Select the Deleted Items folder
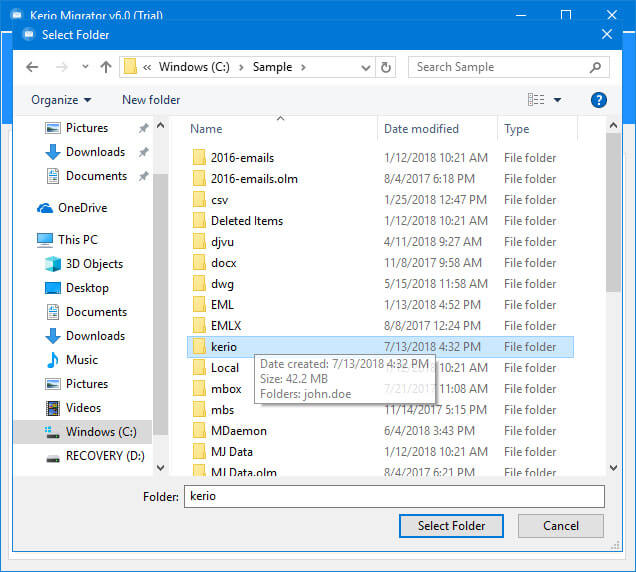Screen dimensions: 636x572 (247, 221)
